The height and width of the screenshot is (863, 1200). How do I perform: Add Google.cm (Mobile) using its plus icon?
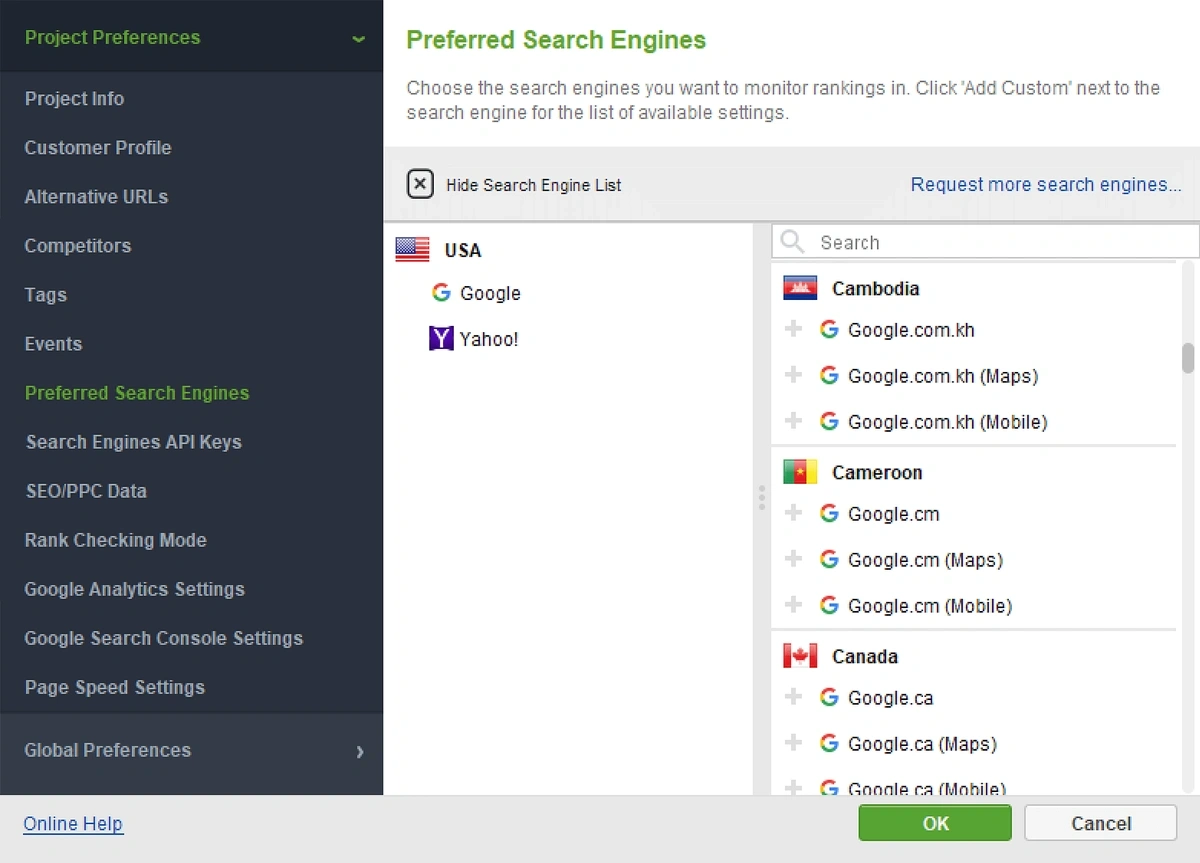794,605
